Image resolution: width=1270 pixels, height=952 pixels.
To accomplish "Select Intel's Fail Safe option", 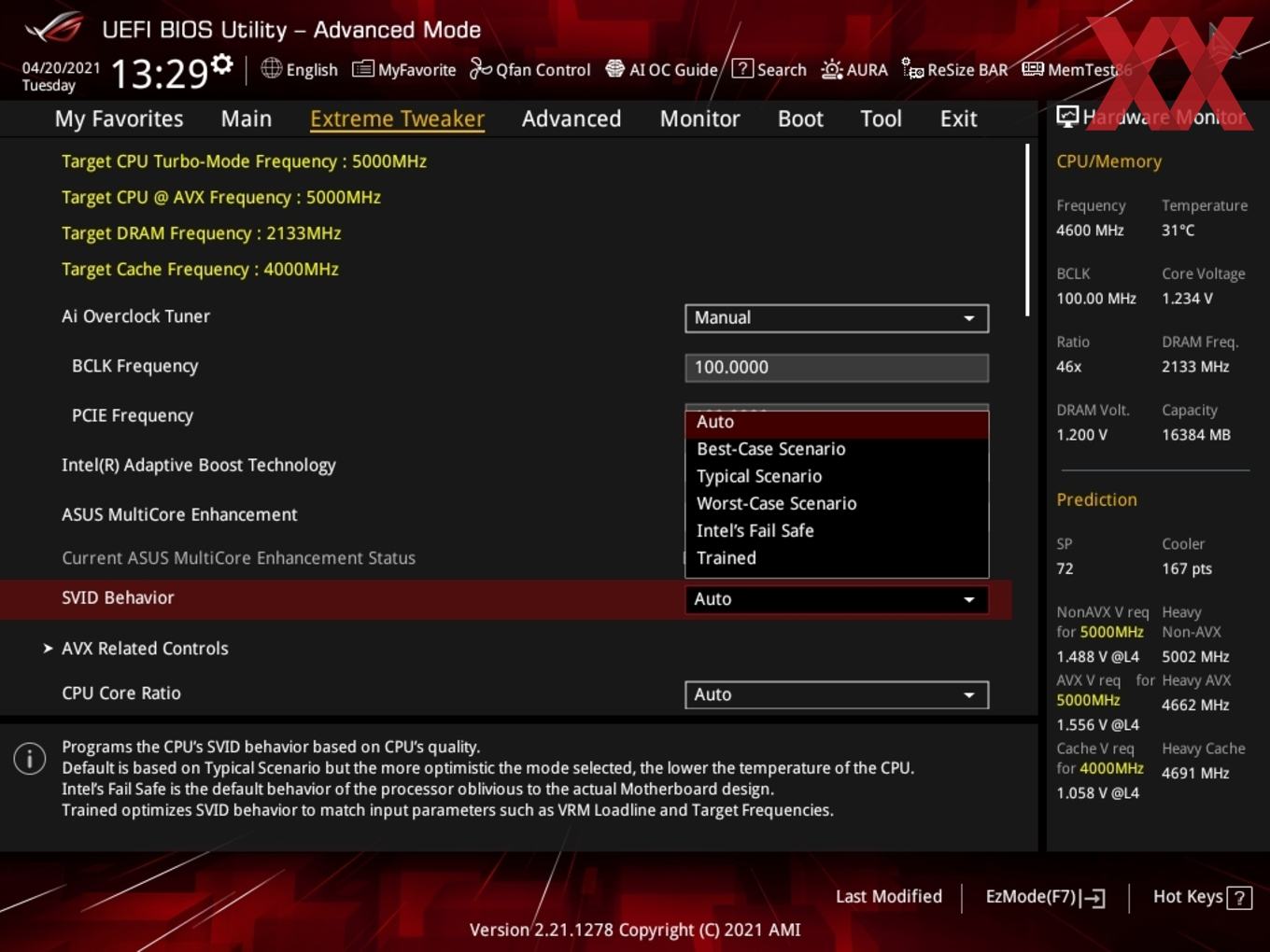I will point(837,530).
